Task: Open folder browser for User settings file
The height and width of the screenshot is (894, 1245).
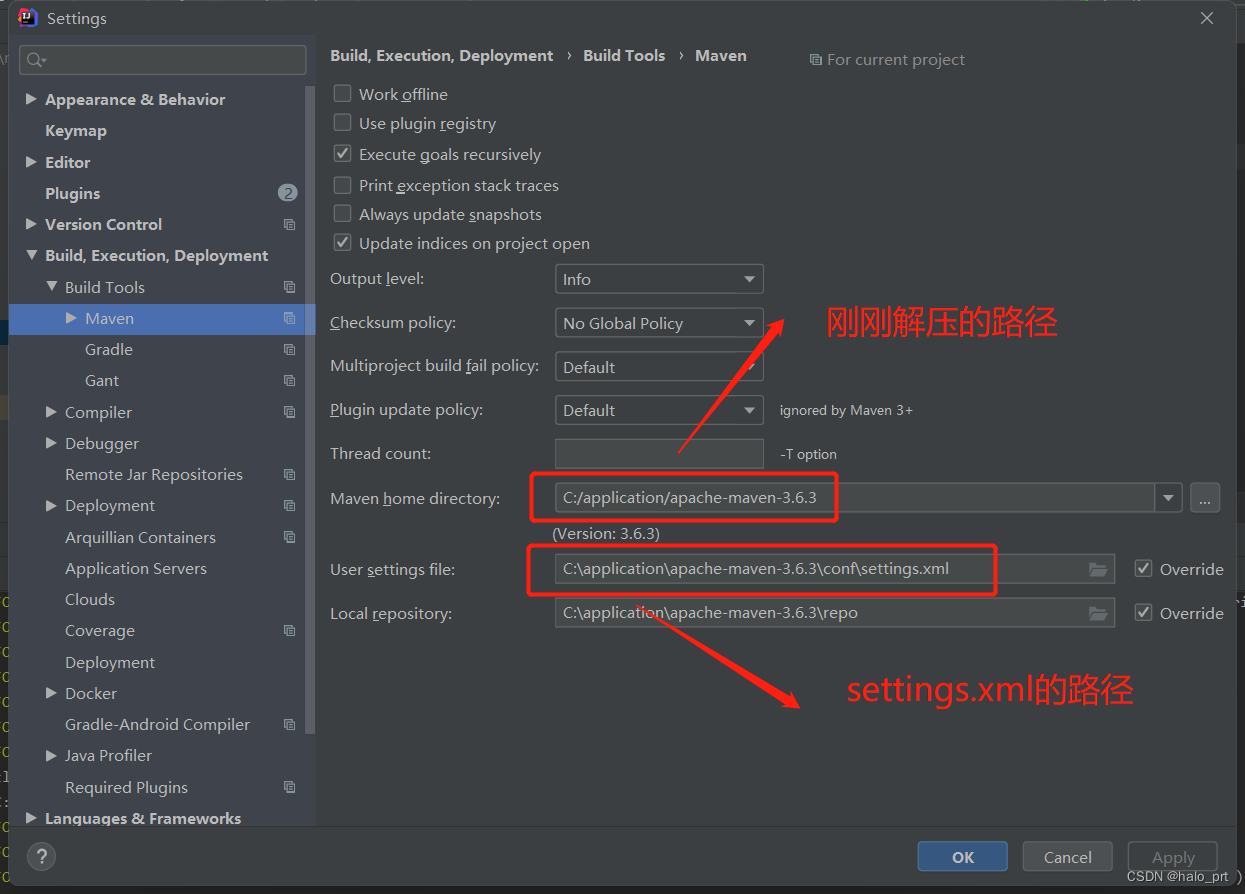Action: tap(1098, 570)
